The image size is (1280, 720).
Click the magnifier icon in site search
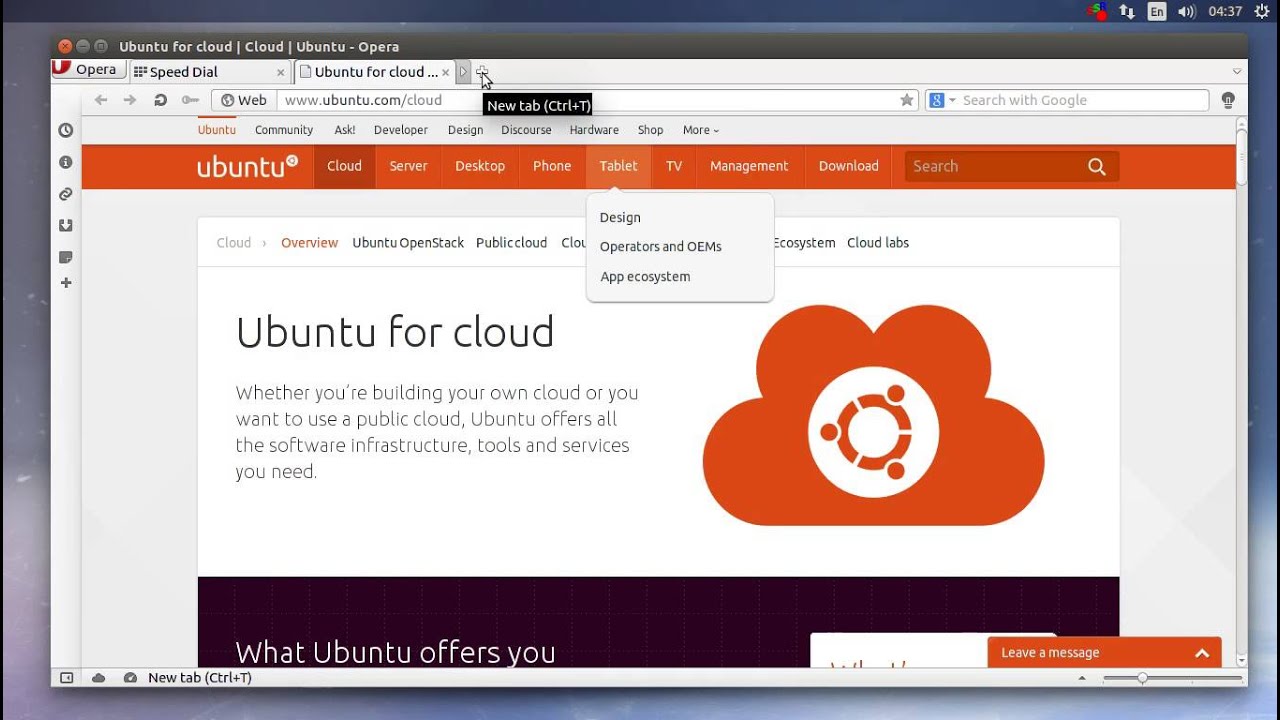click(x=1097, y=167)
